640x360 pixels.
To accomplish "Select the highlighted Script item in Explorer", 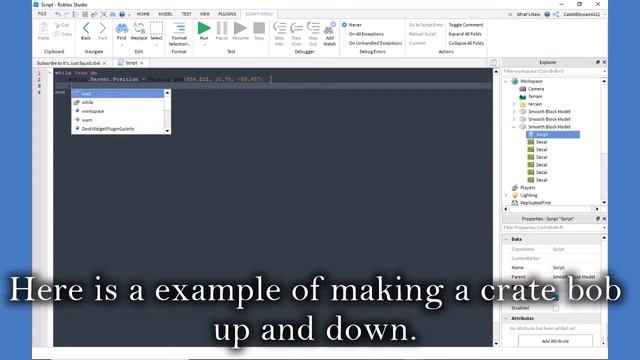I will click(x=553, y=135).
